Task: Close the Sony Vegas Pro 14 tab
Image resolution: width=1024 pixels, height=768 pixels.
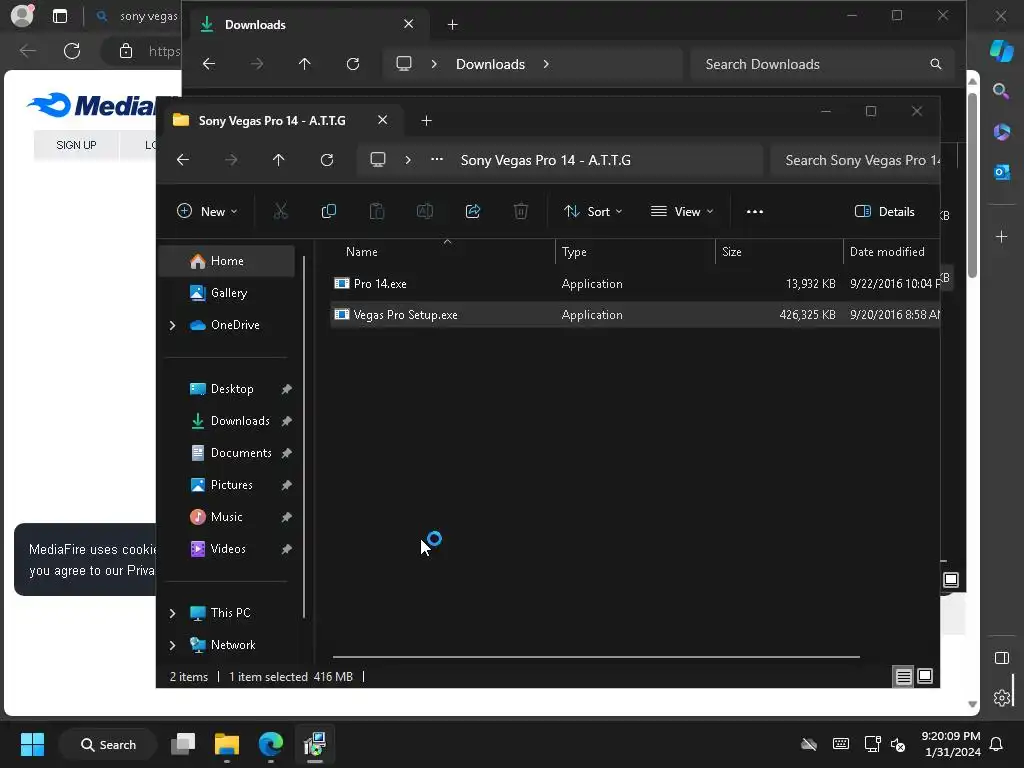Action: (383, 120)
